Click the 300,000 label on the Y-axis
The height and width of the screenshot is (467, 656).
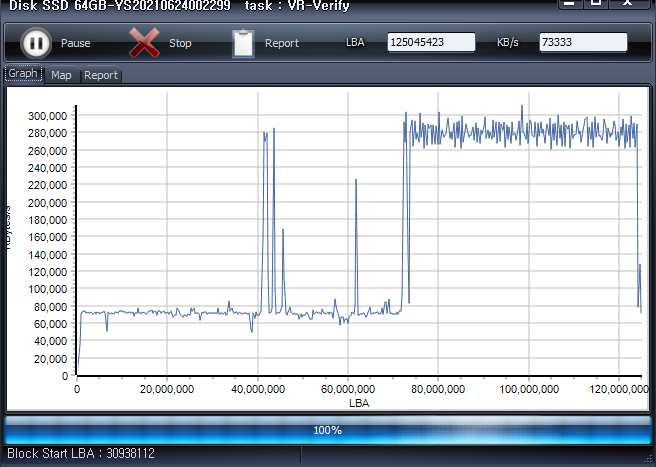(x=47, y=116)
